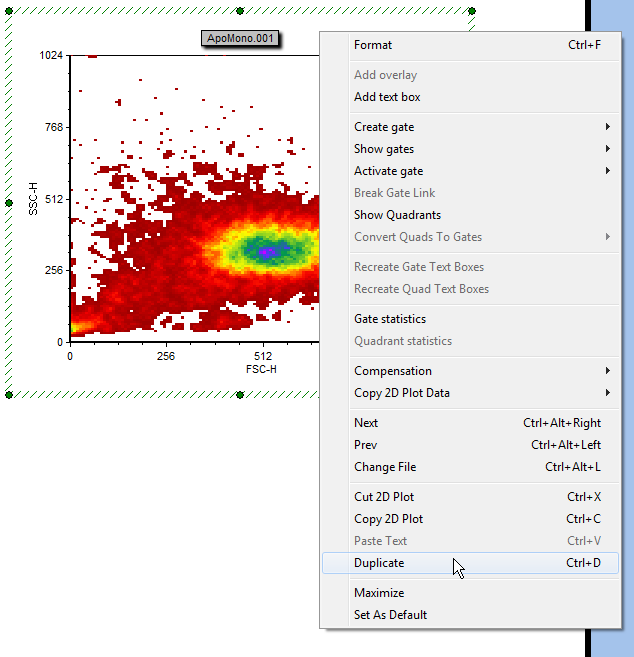Choose Prev in the context menu
The image size is (634, 657).
470,445
